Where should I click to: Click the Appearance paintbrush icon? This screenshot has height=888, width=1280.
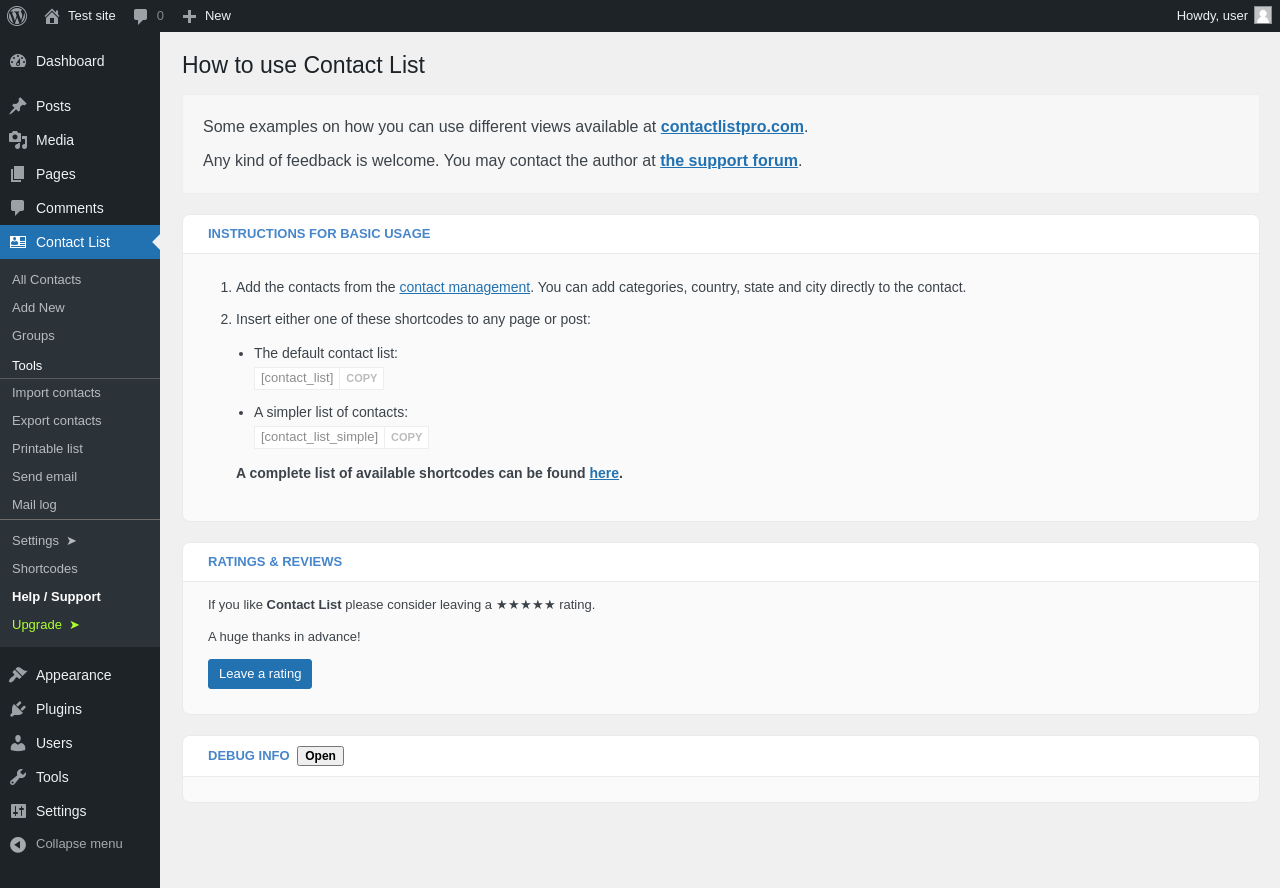[x=18, y=675]
